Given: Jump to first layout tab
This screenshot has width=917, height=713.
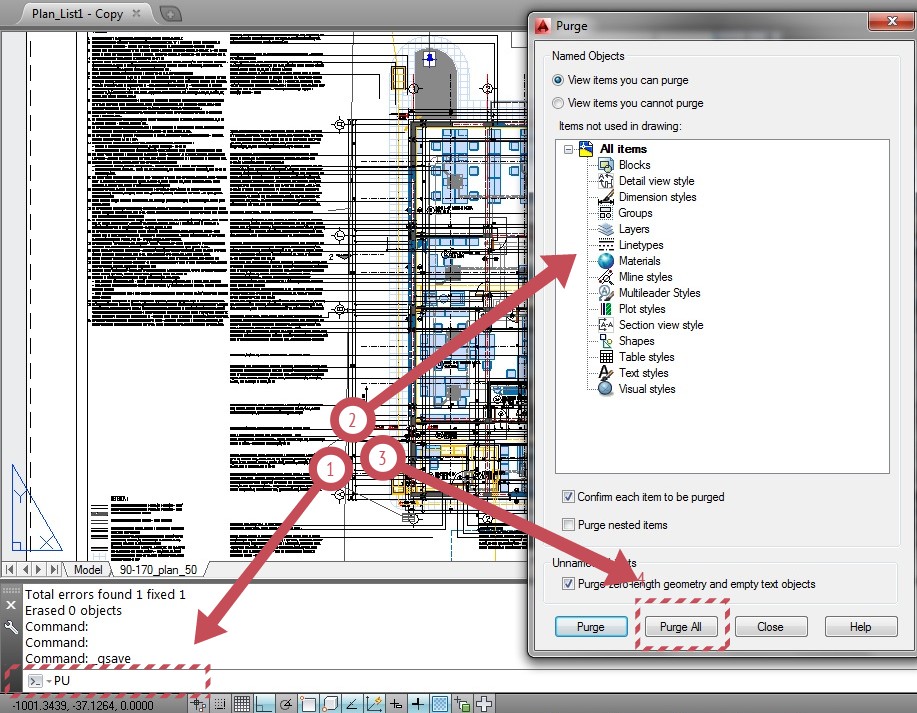Looking at the screenshot, I should pos(10,569).
